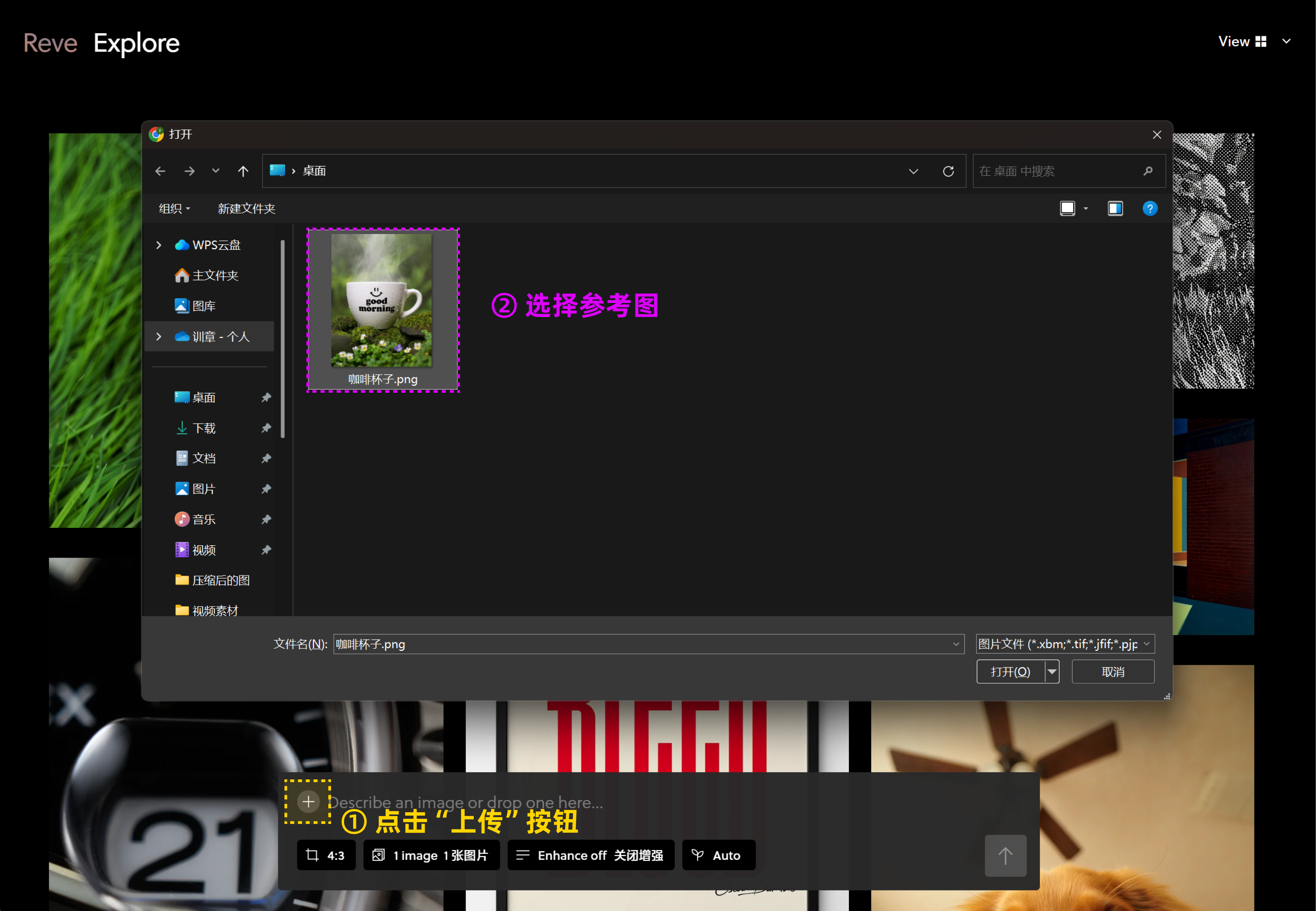Click 新建文件夹 in the toolbar
This screenshot has width=1316, height=911.
(x=246, y=209)
